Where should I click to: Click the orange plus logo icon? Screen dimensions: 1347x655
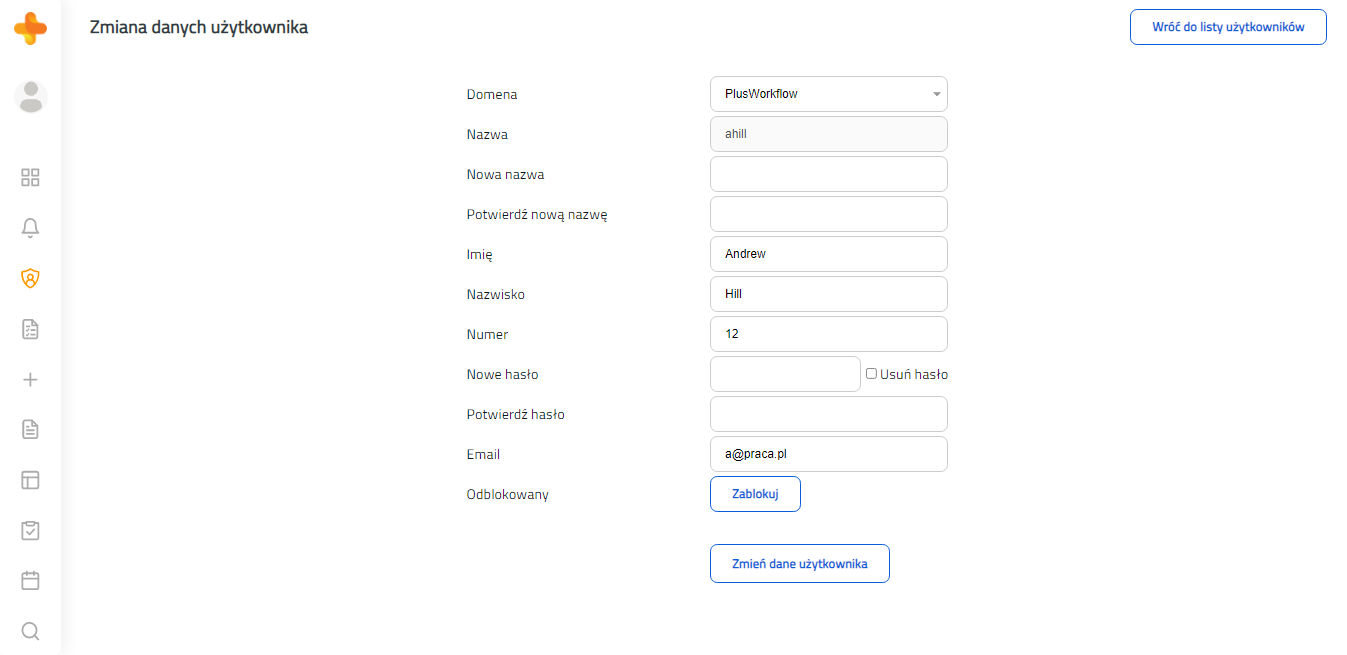[x=30, y=28]
